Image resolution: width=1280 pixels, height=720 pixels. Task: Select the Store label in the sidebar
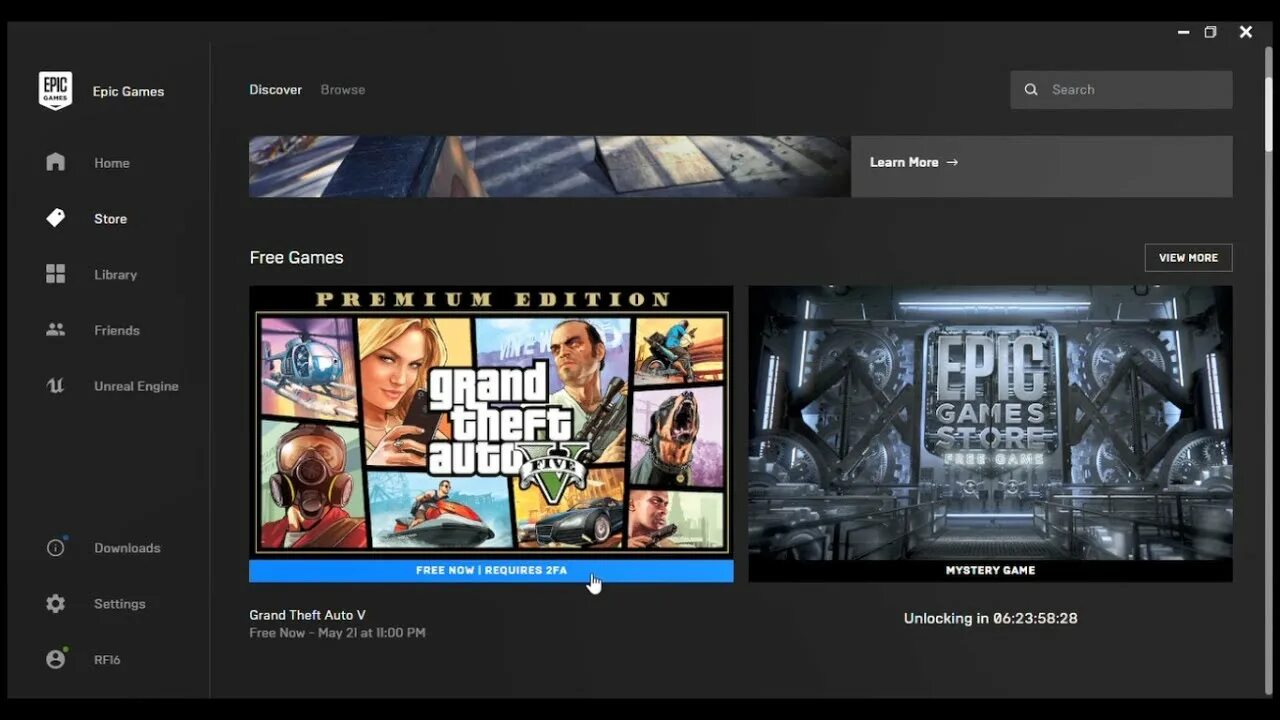pos(110,219)
